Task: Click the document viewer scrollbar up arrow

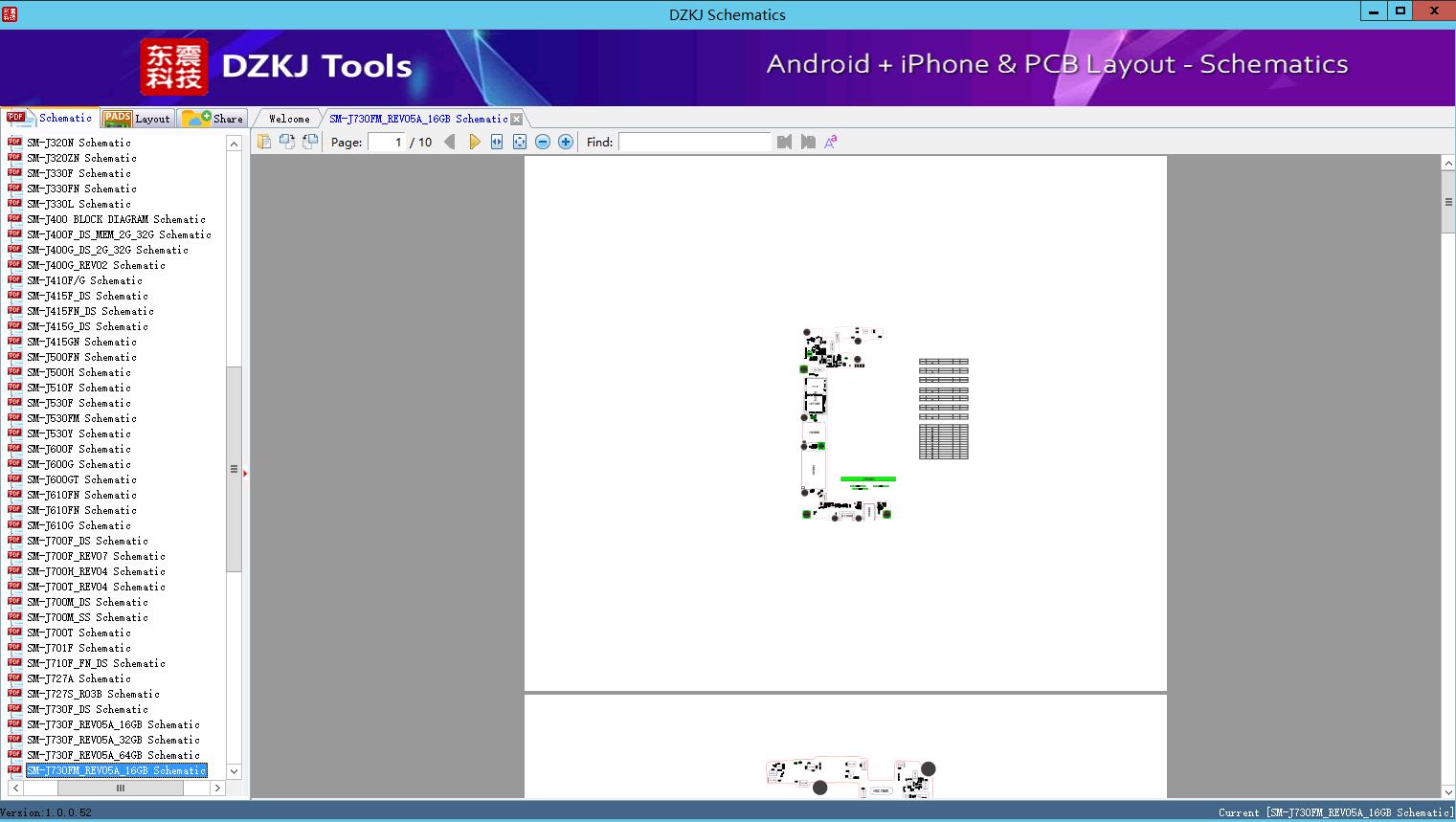Action: [x=1448, y=164]
